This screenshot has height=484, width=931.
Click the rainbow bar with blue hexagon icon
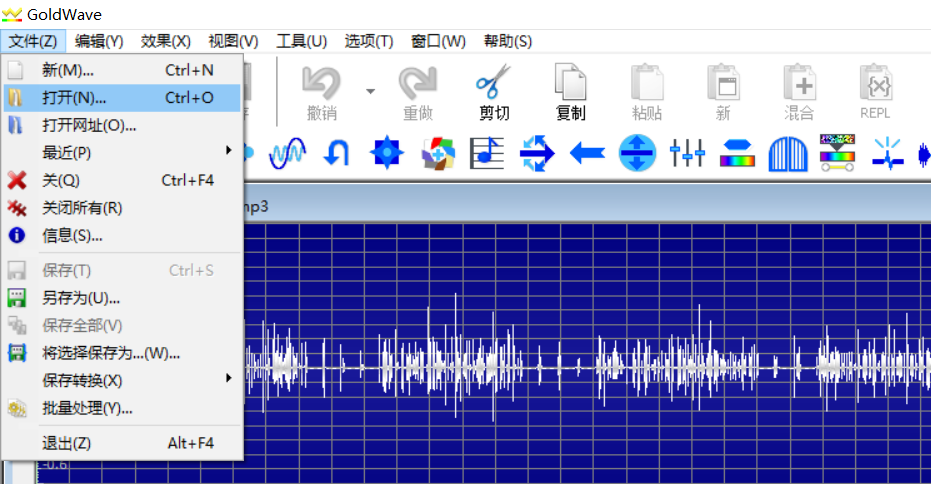[737, 153]
